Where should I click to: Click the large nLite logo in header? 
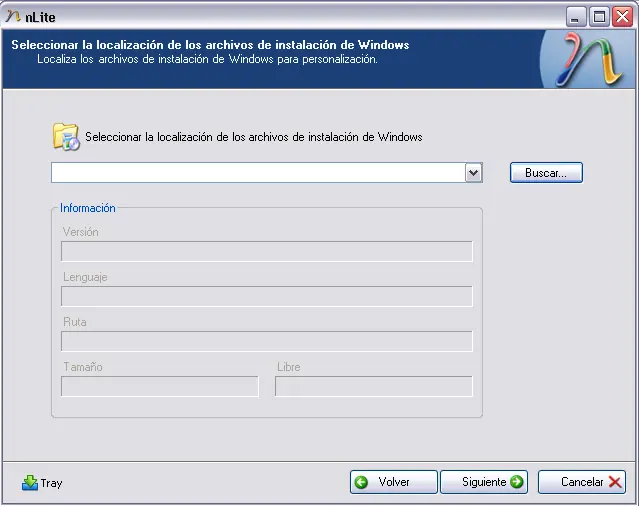[589, 59]
